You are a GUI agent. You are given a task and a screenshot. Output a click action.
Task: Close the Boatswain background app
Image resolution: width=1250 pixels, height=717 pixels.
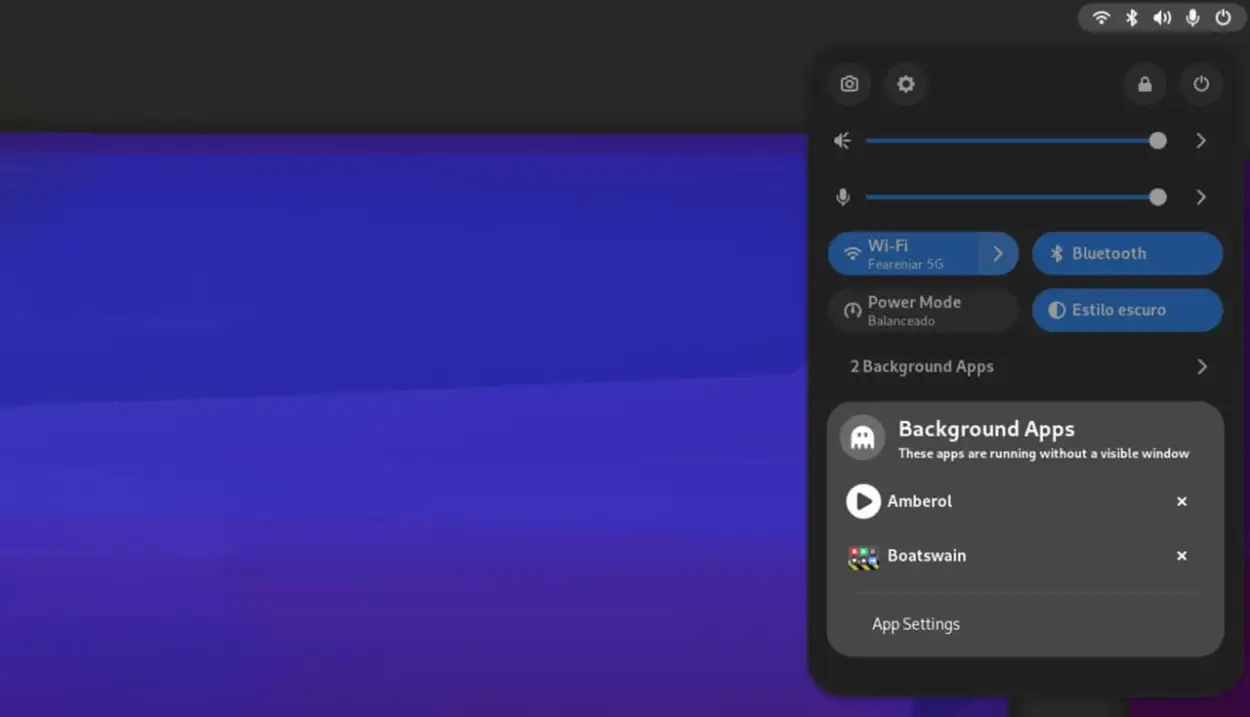click(x=1182, y=556)
